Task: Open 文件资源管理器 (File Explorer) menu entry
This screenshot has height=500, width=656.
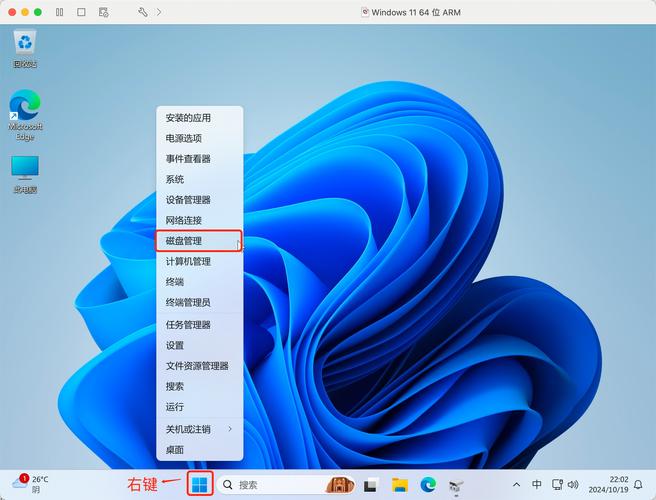Action: pos(200,366)
